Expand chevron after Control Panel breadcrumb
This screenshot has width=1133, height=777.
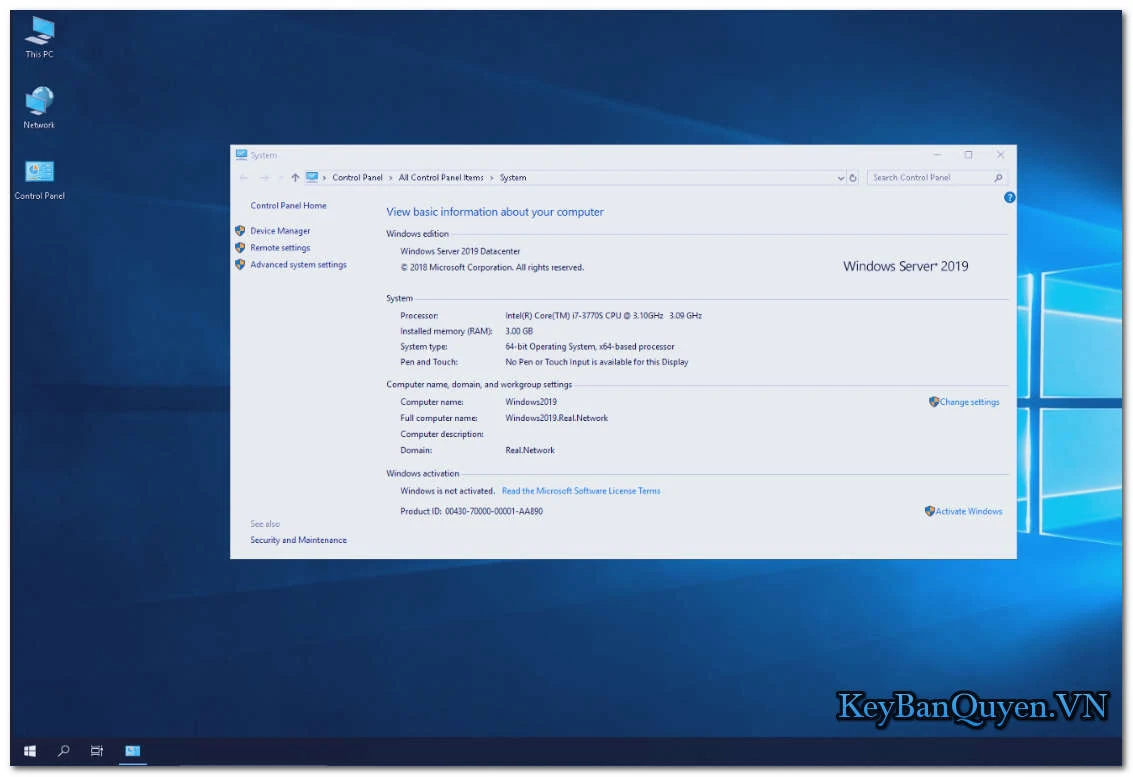(x=391, y=178)
